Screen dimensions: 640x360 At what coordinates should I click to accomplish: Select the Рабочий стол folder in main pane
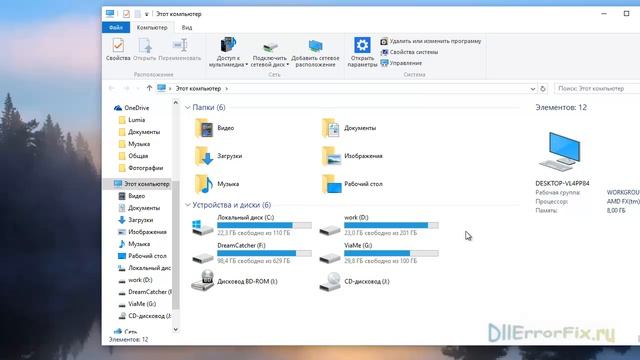tap(353, 184)
